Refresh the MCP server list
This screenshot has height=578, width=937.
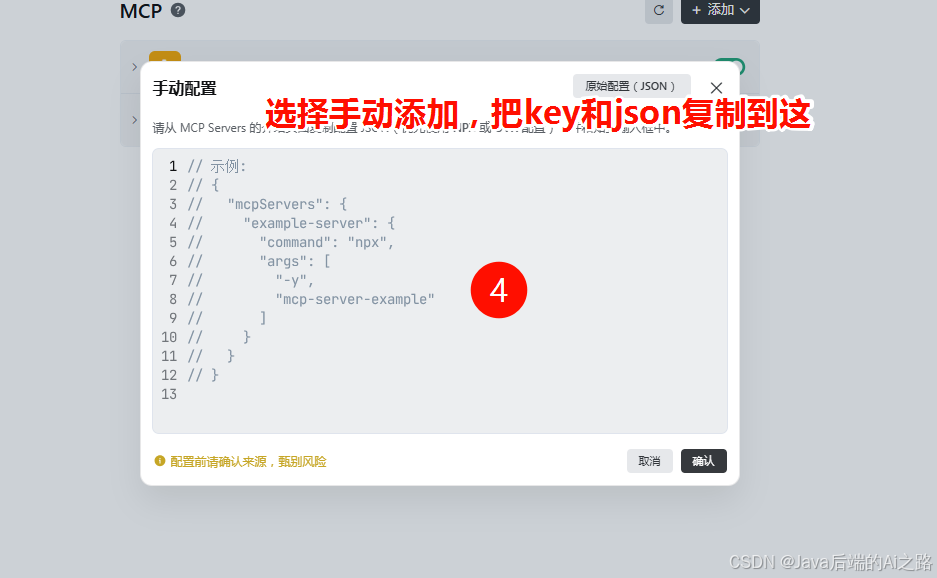pyautogui.click(x=659, y=10)
